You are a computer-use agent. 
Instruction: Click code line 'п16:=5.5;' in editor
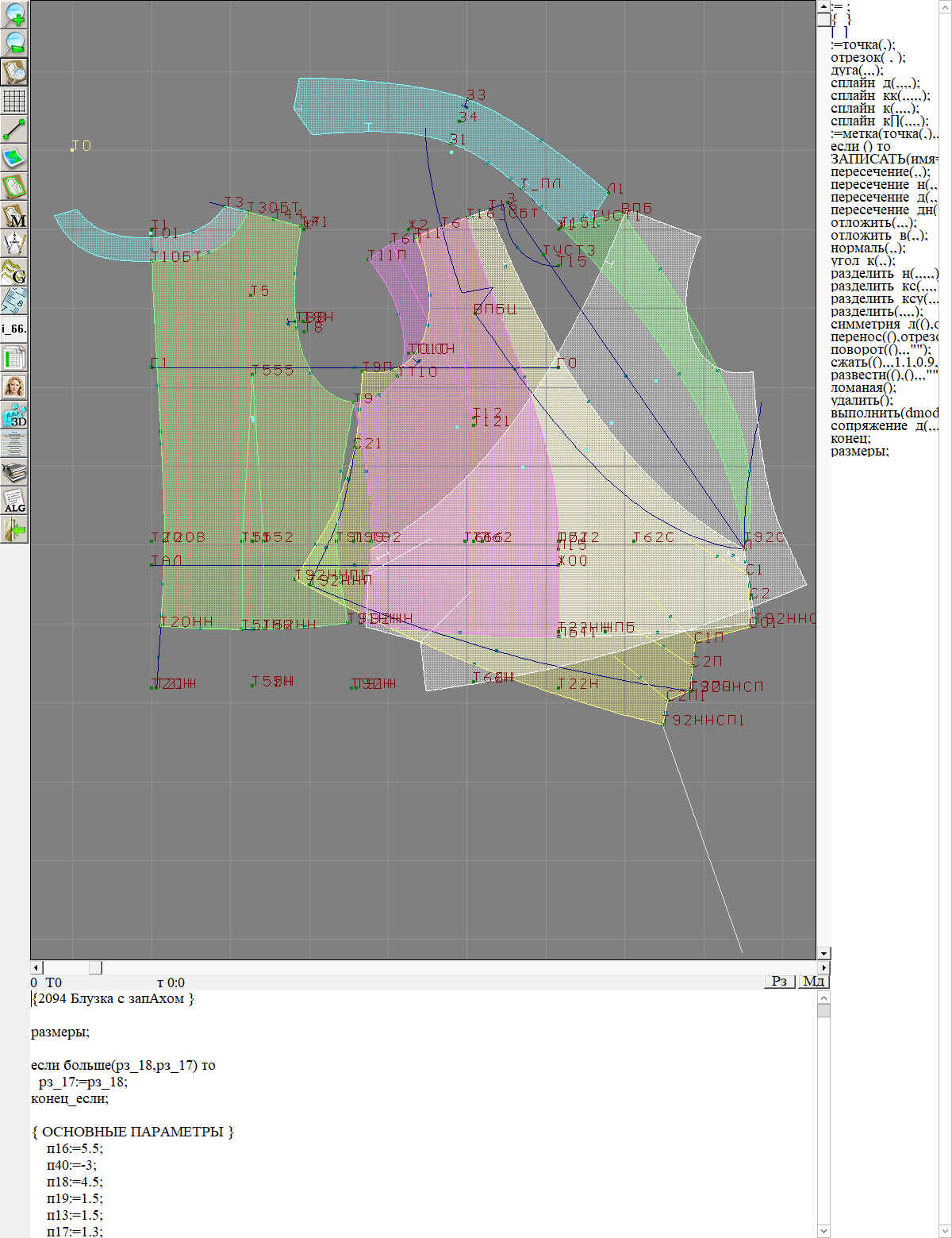tap(75, 1148)
